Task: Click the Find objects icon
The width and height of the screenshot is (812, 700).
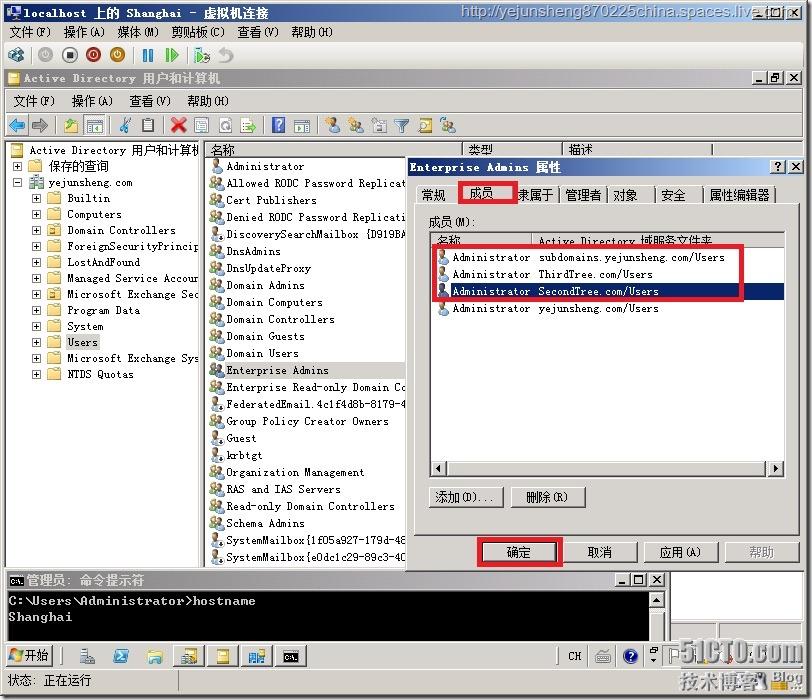Action: click(x=425, y=125)
